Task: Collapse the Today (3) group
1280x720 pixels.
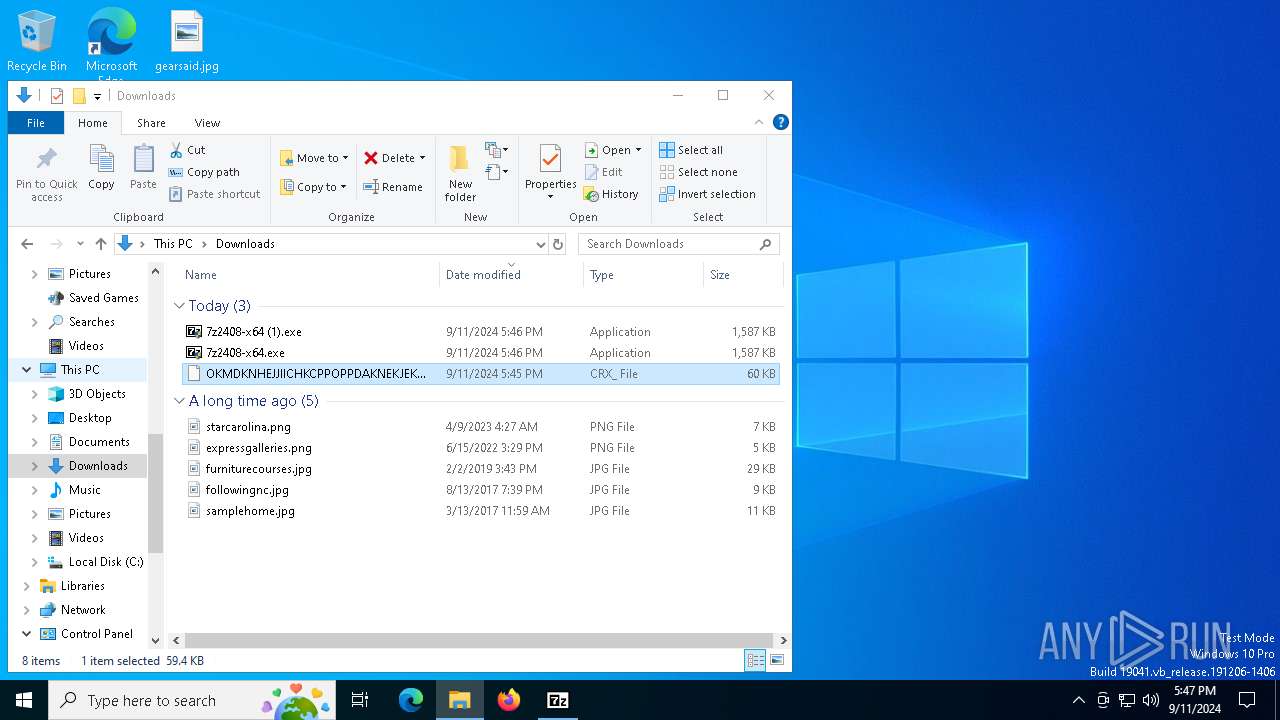Action: point(179,306)
